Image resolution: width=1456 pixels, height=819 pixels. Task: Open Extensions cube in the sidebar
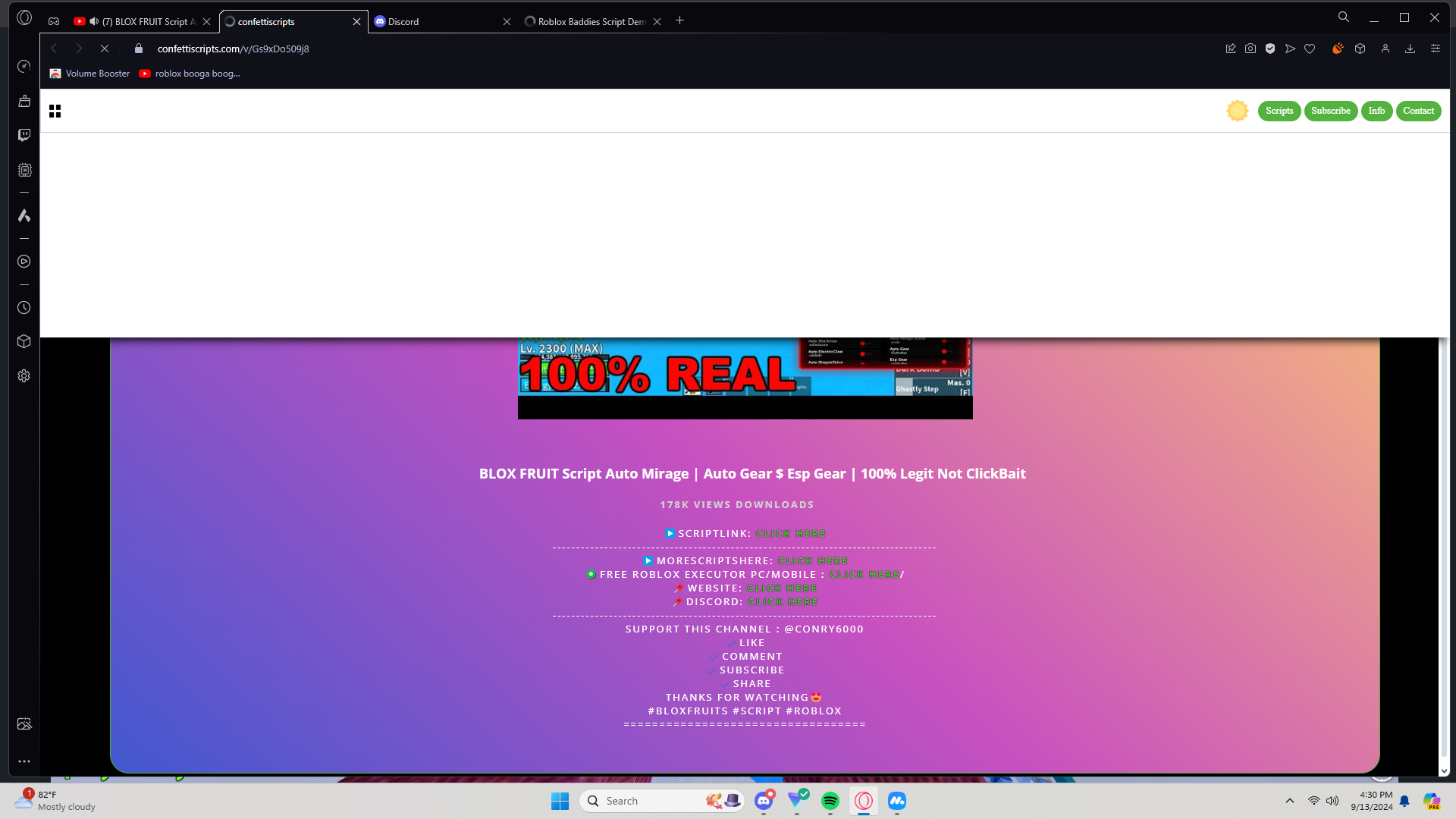(24, 341)
